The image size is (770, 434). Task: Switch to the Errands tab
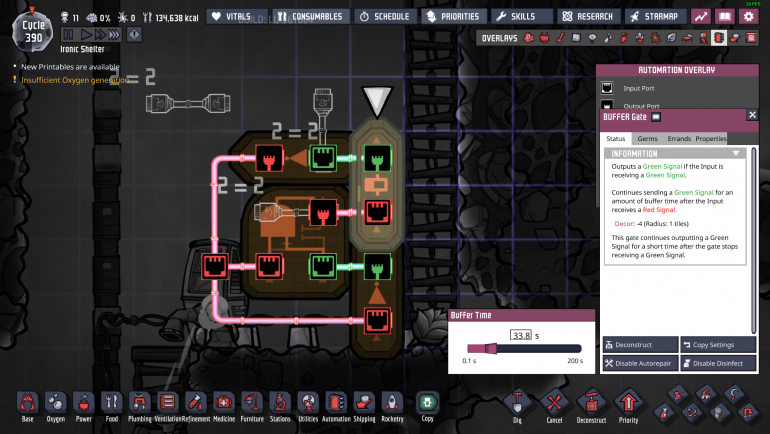coord(679,139)
